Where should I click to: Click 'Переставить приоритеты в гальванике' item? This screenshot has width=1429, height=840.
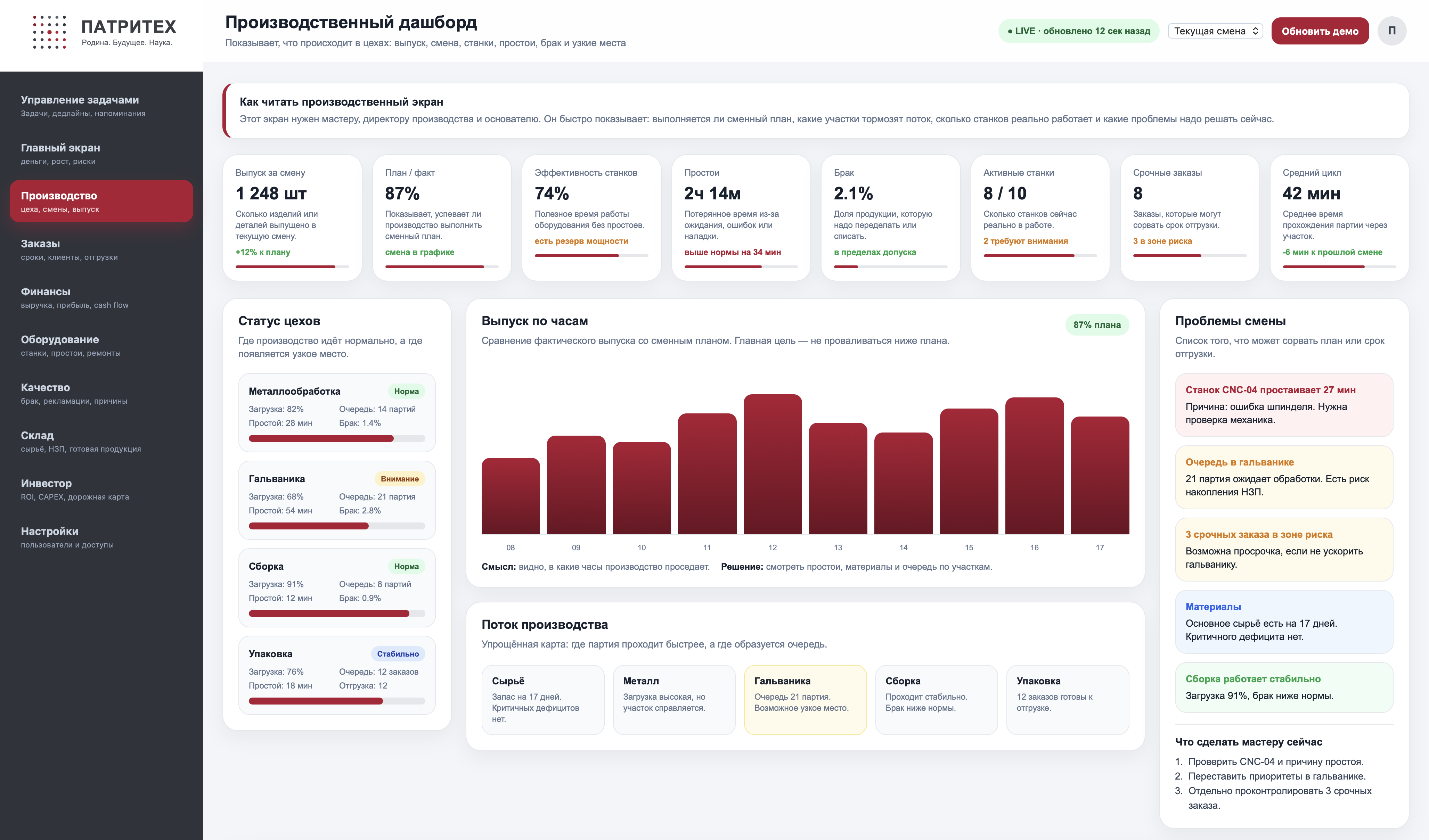point(1277,776)
